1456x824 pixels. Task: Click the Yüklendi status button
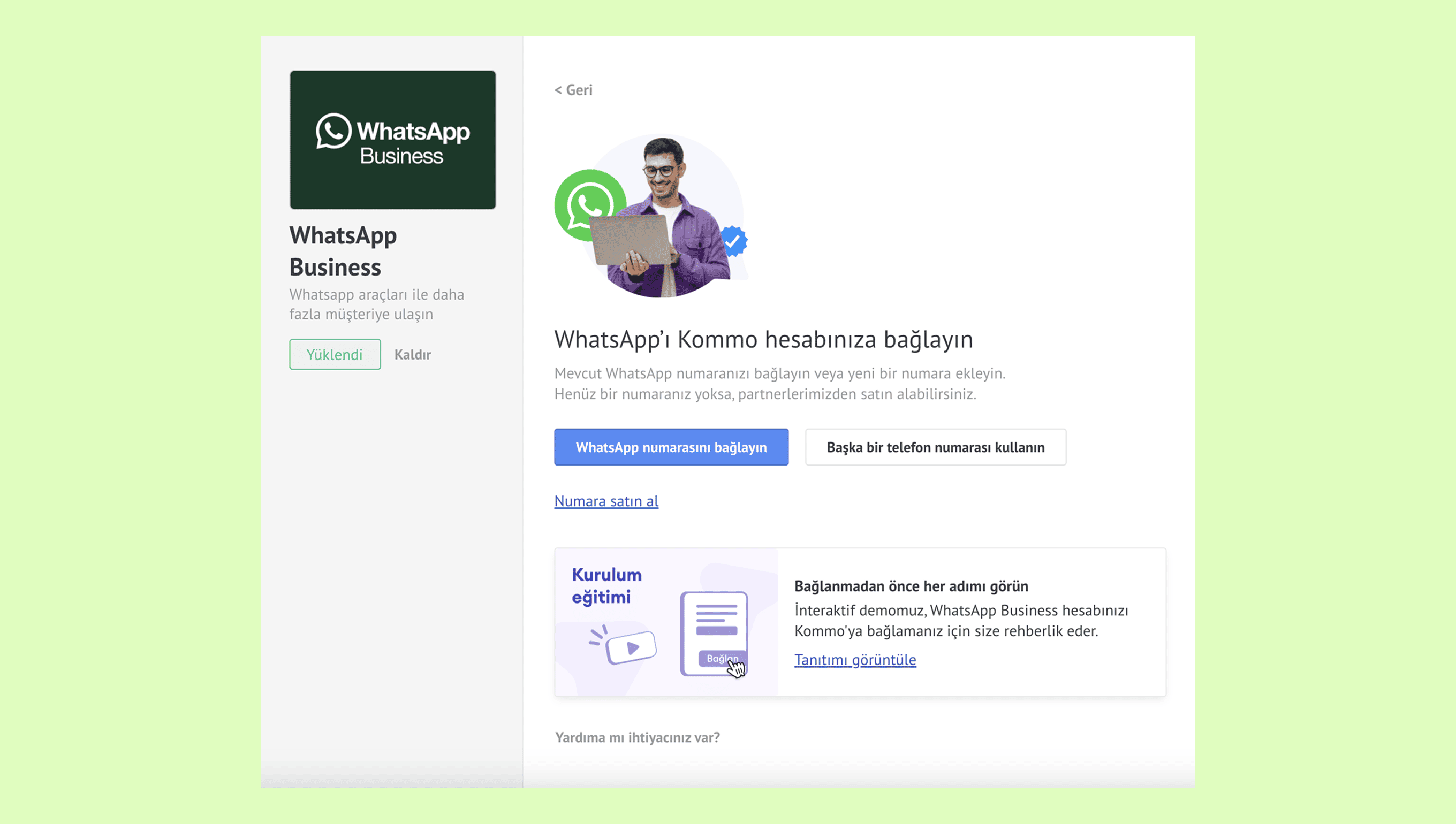[x=335, y=354]
